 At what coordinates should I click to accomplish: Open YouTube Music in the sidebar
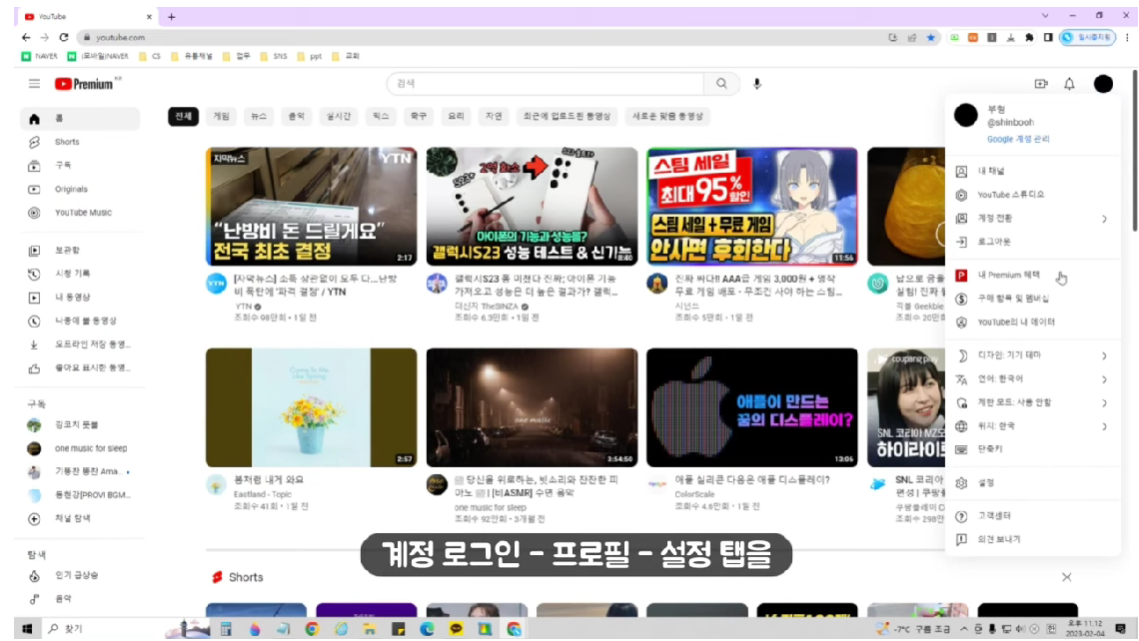83,213
